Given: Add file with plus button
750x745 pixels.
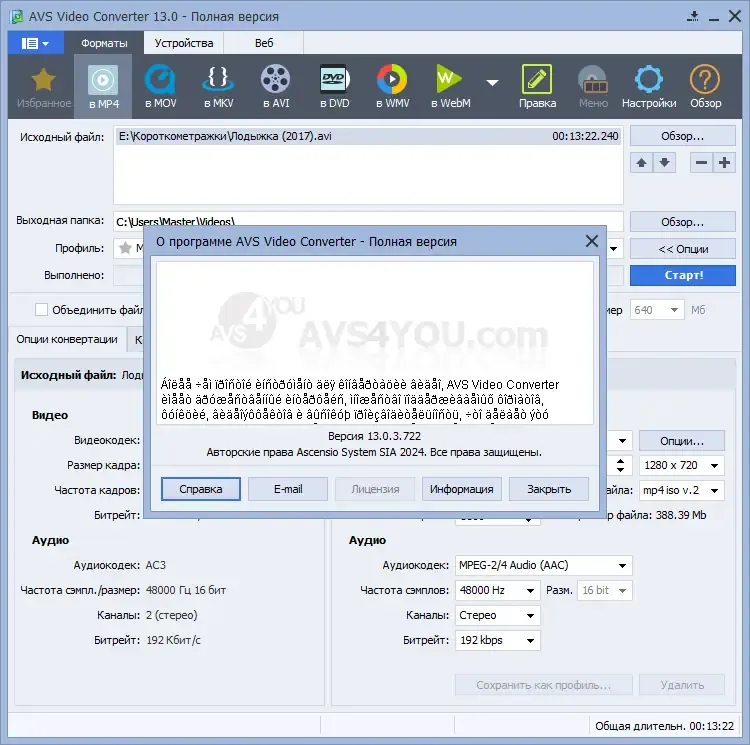Looking at the screenshot, I should pyautogui.click(x=724, y=163).
